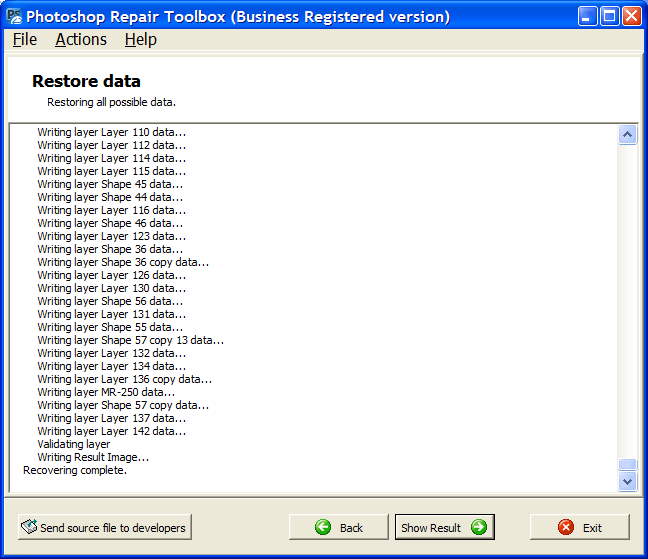Select 'Writing layer Layer 131 data...' line
648x559 pixels.
pos(112,314)
